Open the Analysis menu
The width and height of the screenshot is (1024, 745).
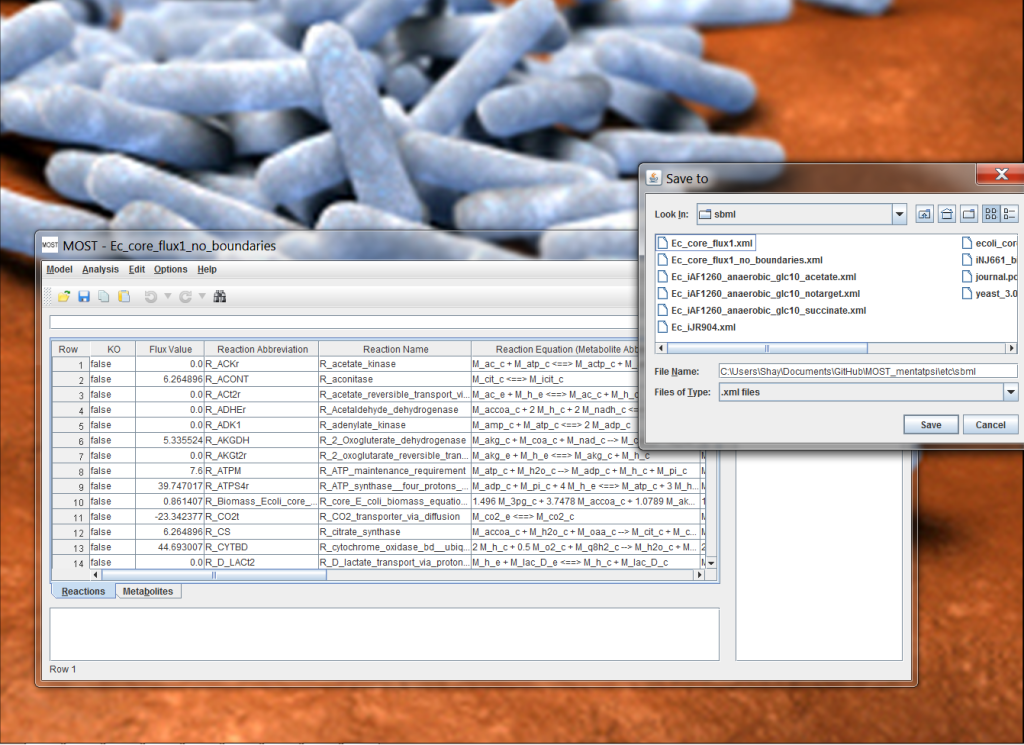pyautogui.click(x=100, y=269)
